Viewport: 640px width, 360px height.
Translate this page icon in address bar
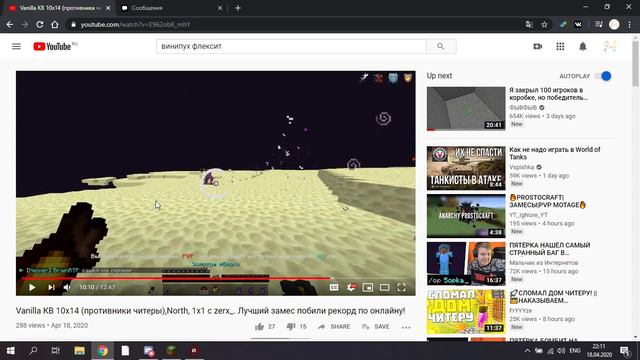coord(529,24)
